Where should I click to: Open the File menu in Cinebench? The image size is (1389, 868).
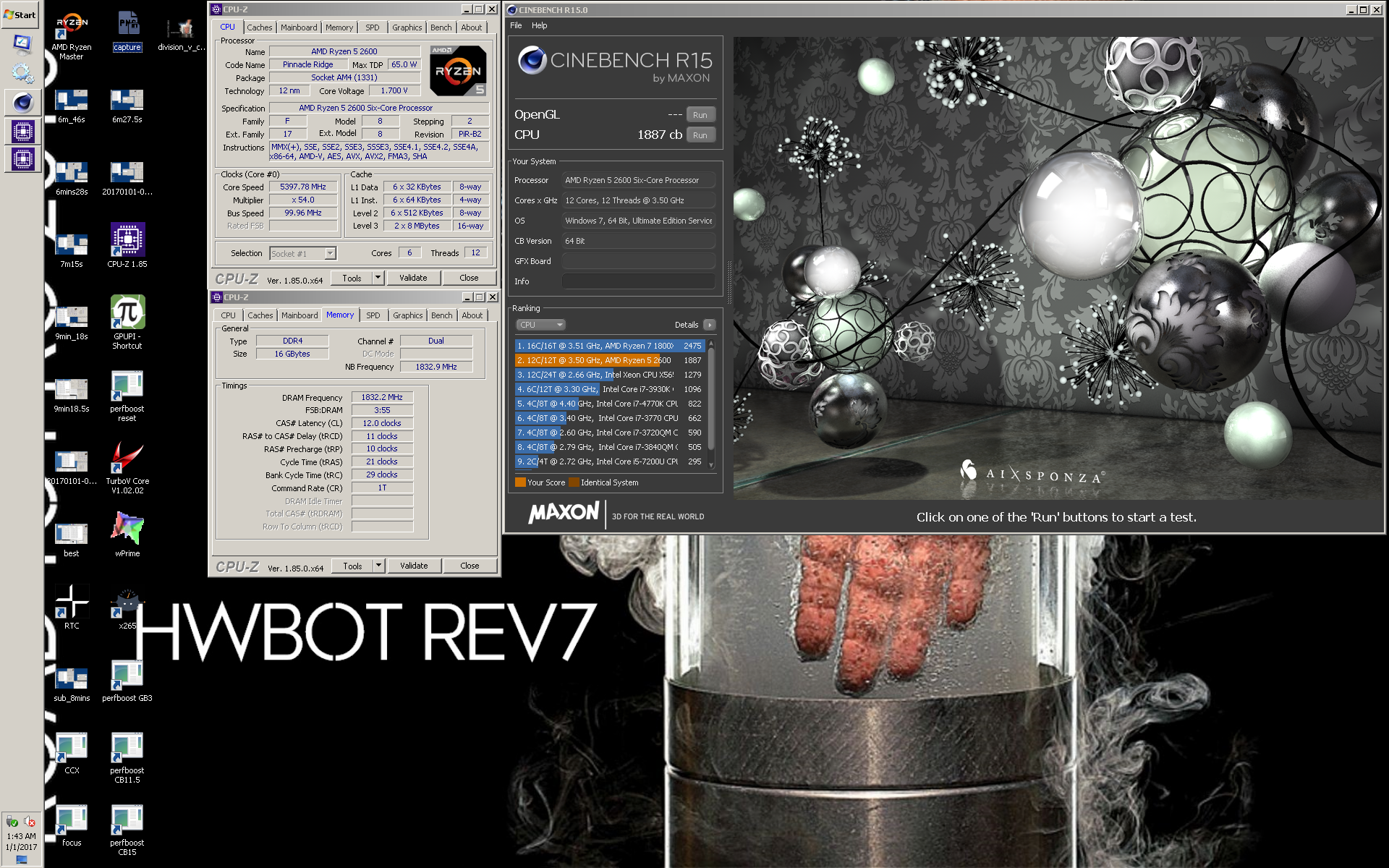[x=516, y=25]
